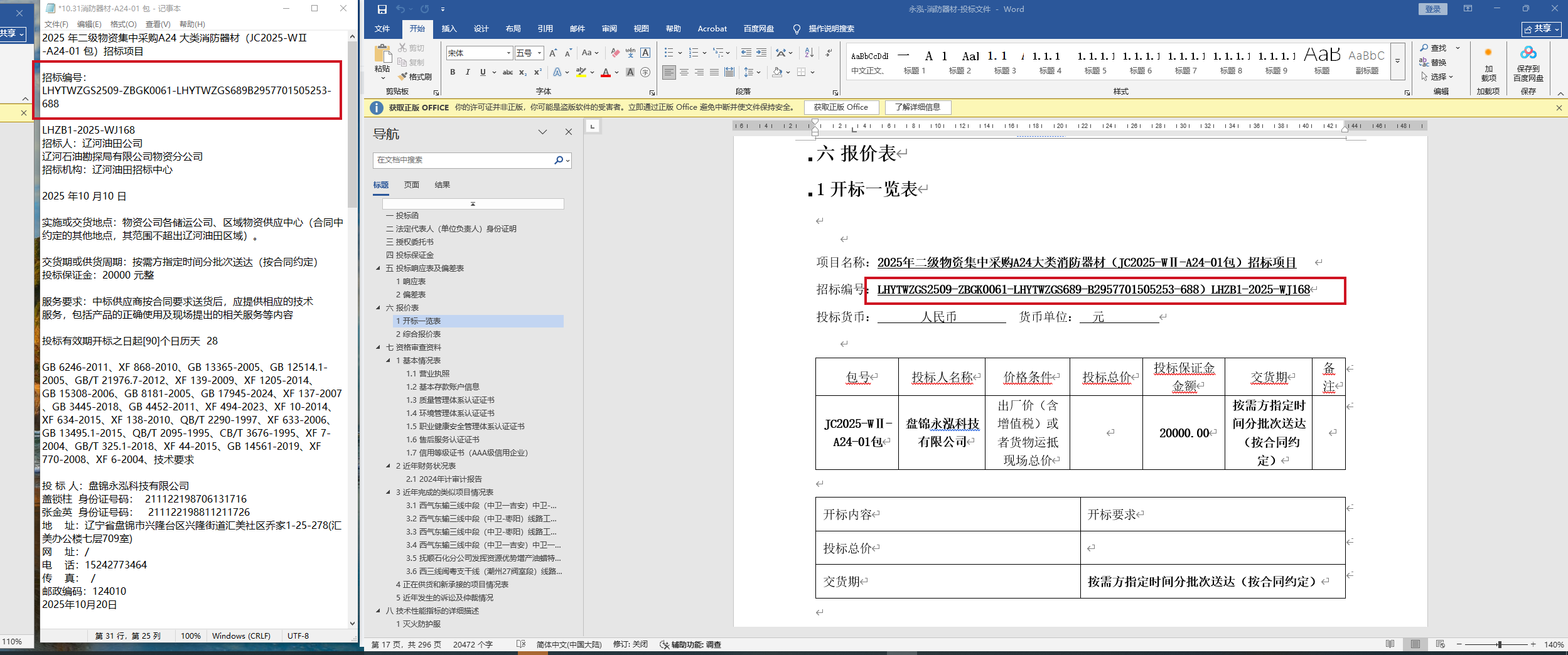1568x655 pixels.
Task: Toggle Italic formatting
Action: pyautogui.click(x=468, y=72)
